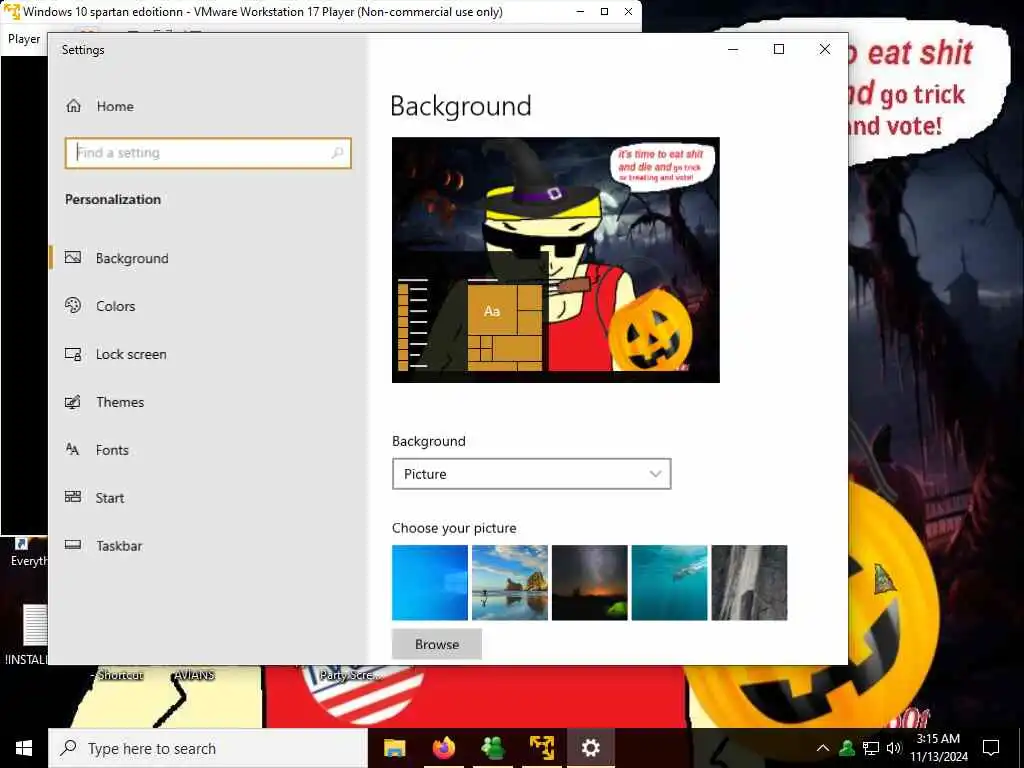
Task: Choose the underwater swimmer wallpaper
Action: click(x=669, y=583)
